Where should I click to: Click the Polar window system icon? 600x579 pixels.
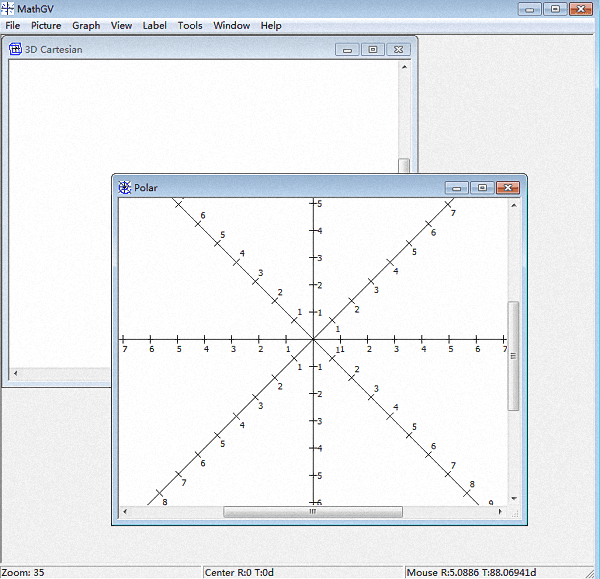[125, 187]
